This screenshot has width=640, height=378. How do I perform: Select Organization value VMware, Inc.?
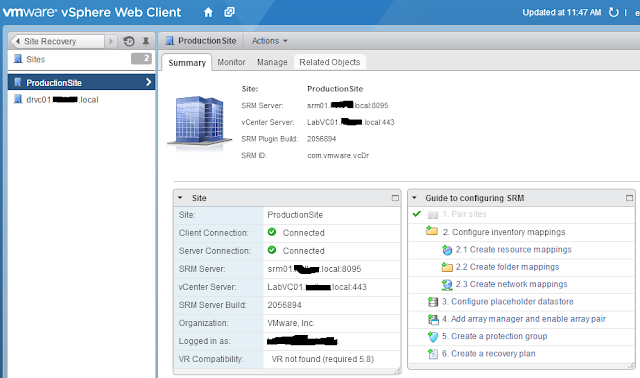291,323
